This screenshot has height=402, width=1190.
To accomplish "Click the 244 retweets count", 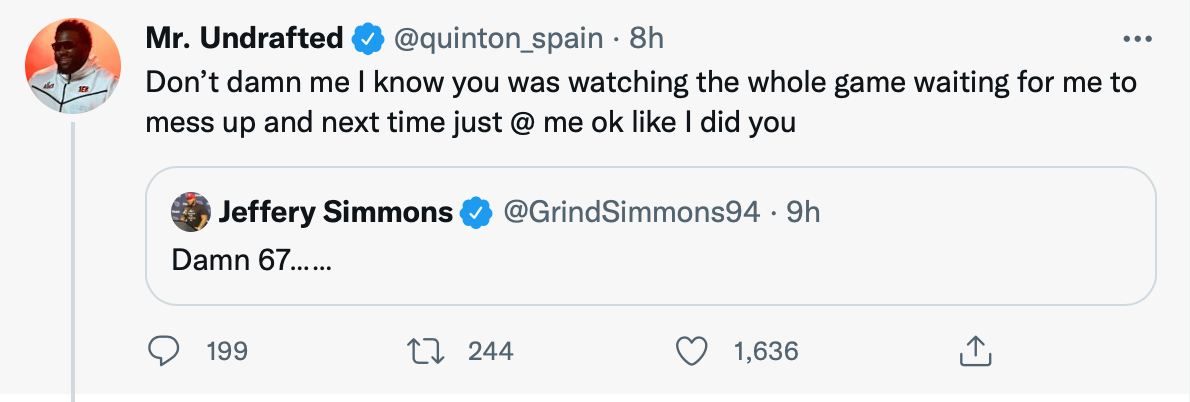I will 490,351.
